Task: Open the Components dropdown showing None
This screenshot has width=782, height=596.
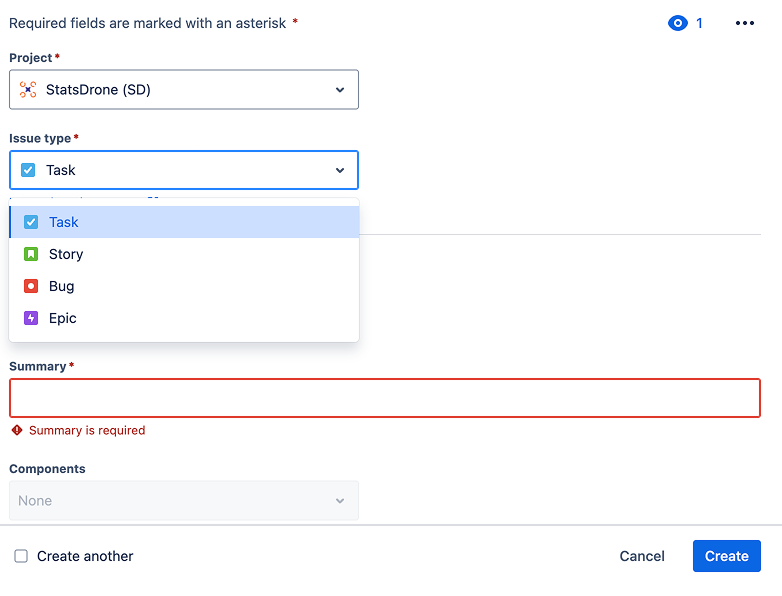Action: point(184,500)
